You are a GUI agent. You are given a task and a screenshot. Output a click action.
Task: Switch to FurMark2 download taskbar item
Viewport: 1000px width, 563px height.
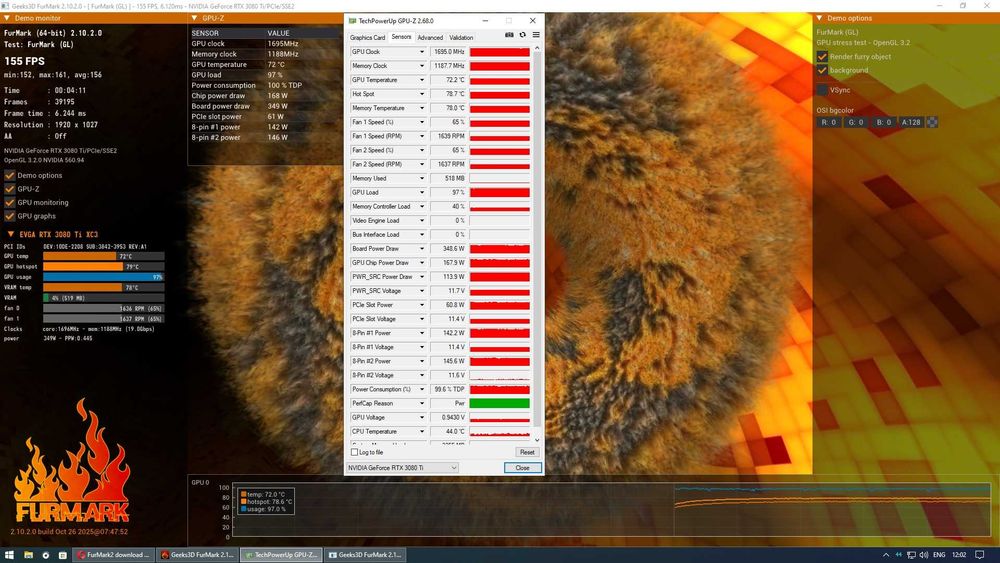coord(113,555)
